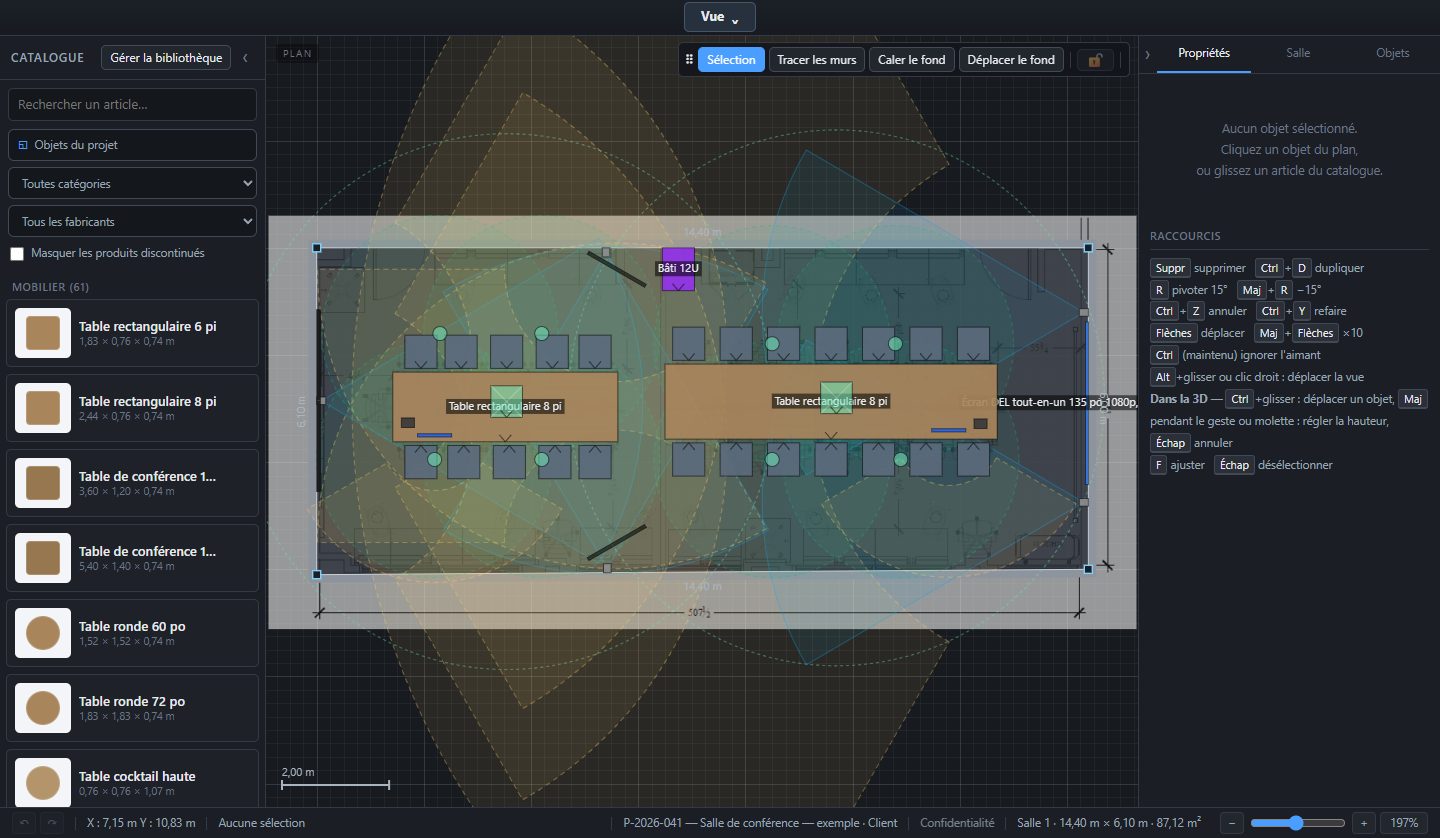Collapse the right properties panel arrow
This screenshot has height=838, width=1440.
tap(1148, 54)
